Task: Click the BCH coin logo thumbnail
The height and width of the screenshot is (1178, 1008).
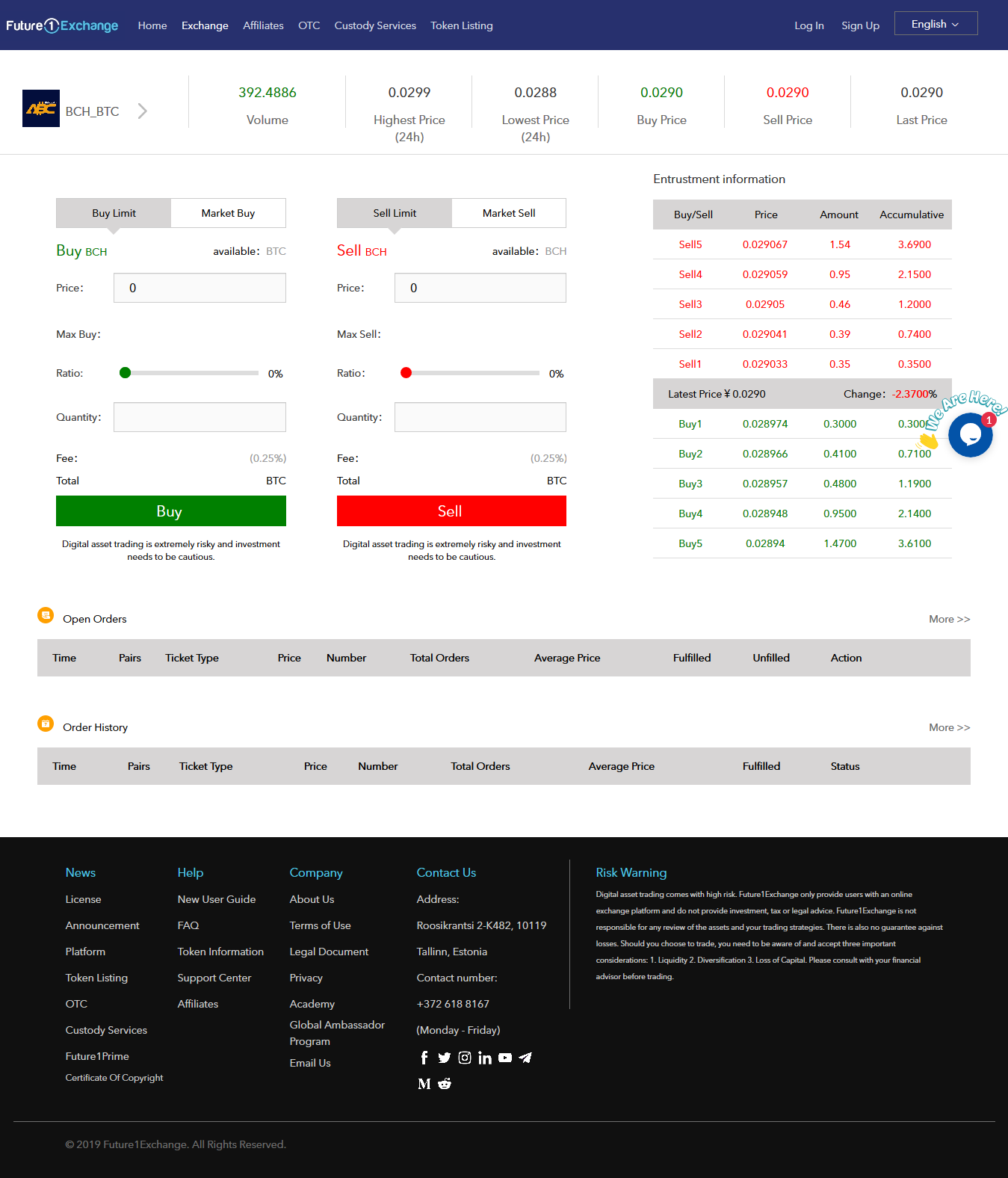Action: pos(41,108)
